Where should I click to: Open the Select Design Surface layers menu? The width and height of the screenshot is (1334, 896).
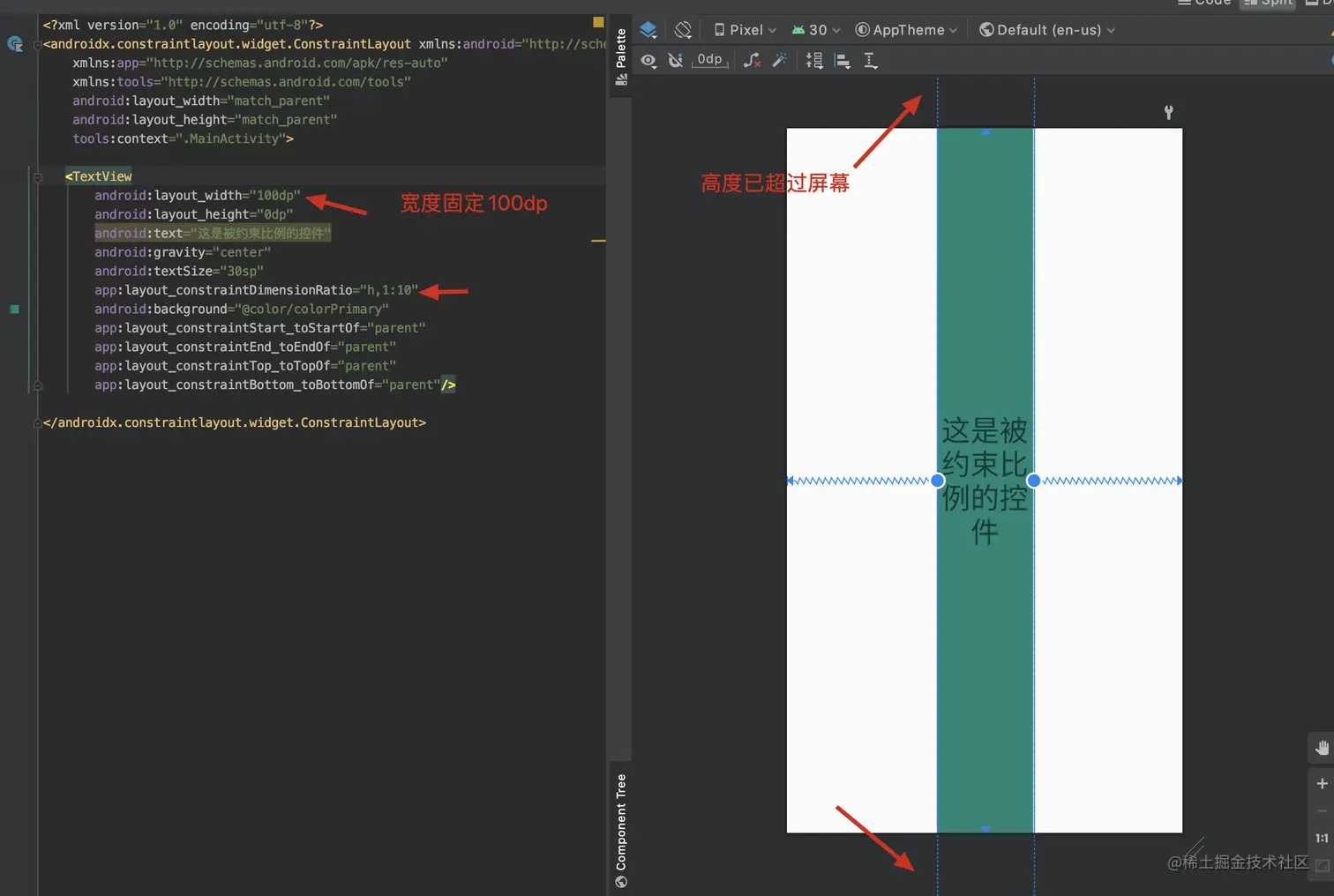click(x=648, y=30)
